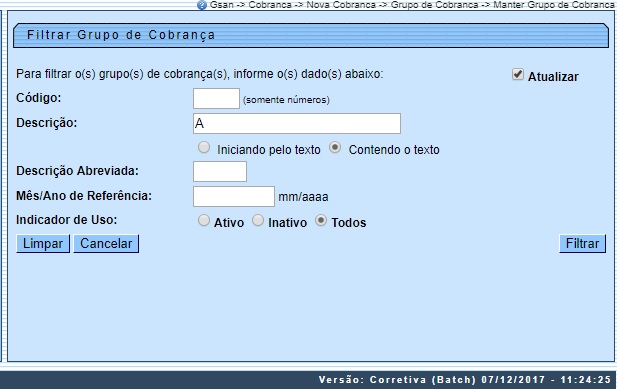This screenshot has width=617, height=390.
Task: Choose the Todos usage indicator
Action: tap(321, 220)
